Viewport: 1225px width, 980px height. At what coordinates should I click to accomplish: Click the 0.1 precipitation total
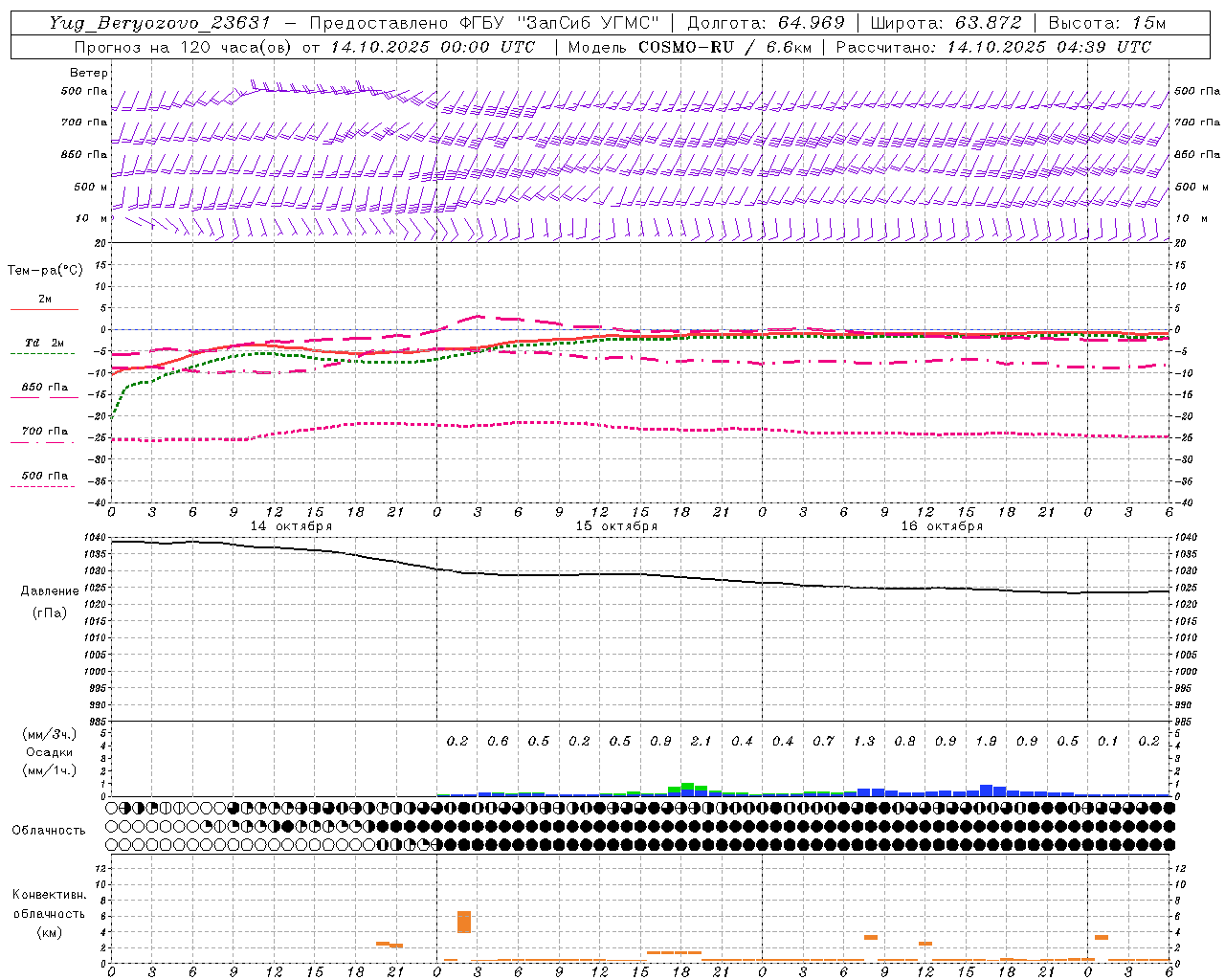click(x=1107, y=742)
